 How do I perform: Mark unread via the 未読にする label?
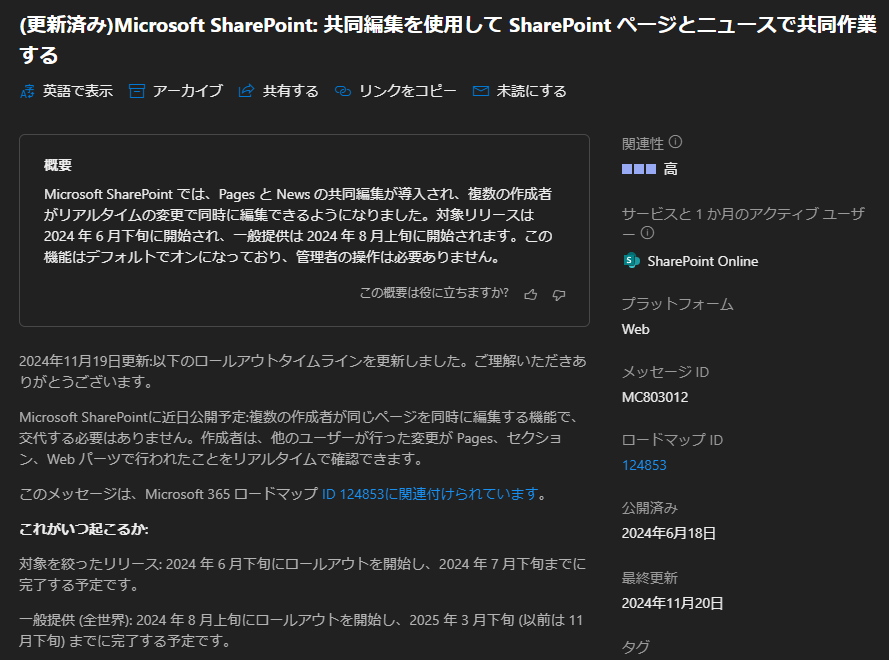tap(531, 91)
